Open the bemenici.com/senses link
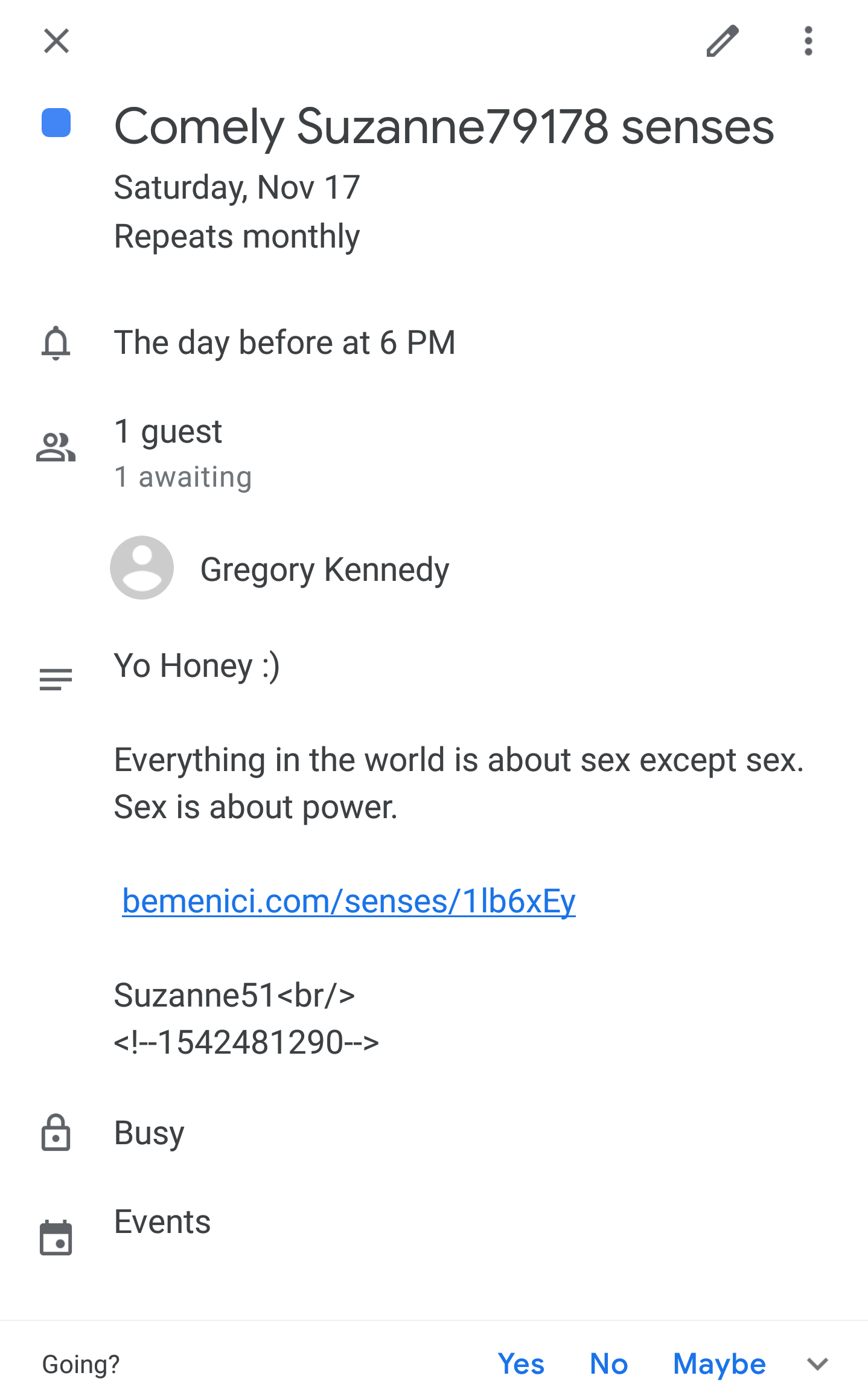This screenshot has height=1393, width=868. (349, 901)
